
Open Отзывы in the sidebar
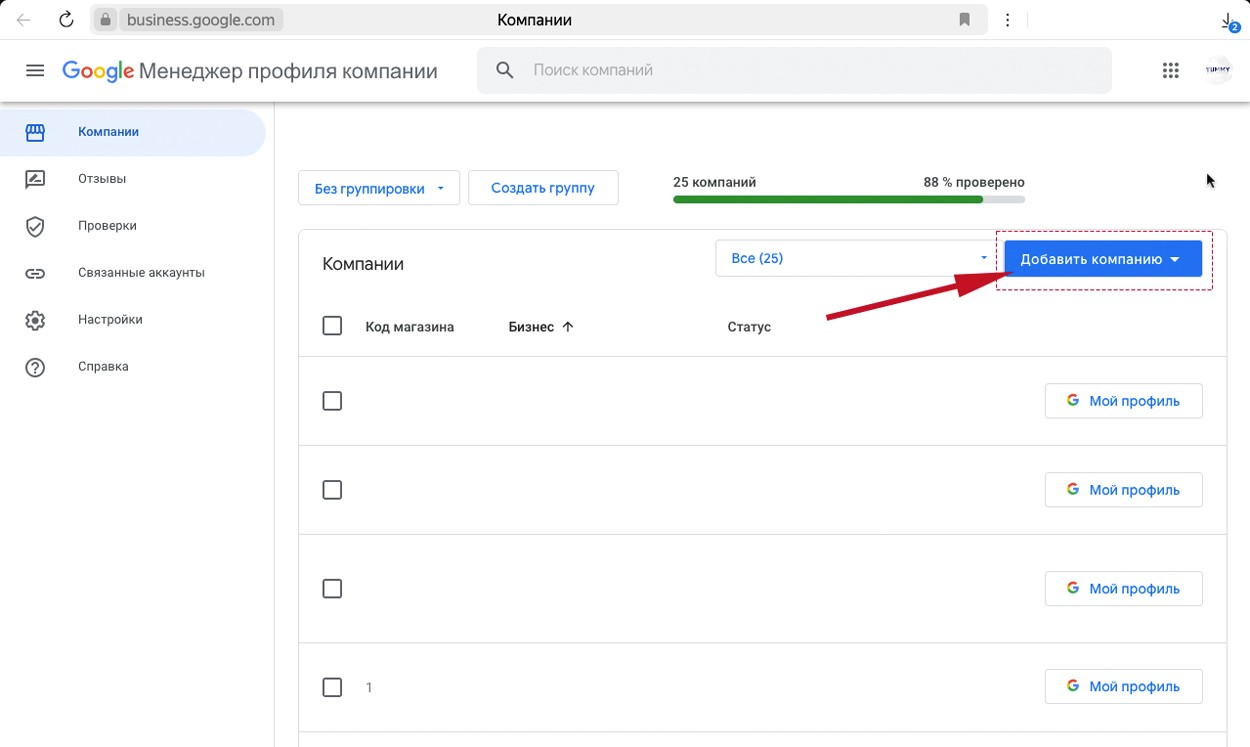132,179
